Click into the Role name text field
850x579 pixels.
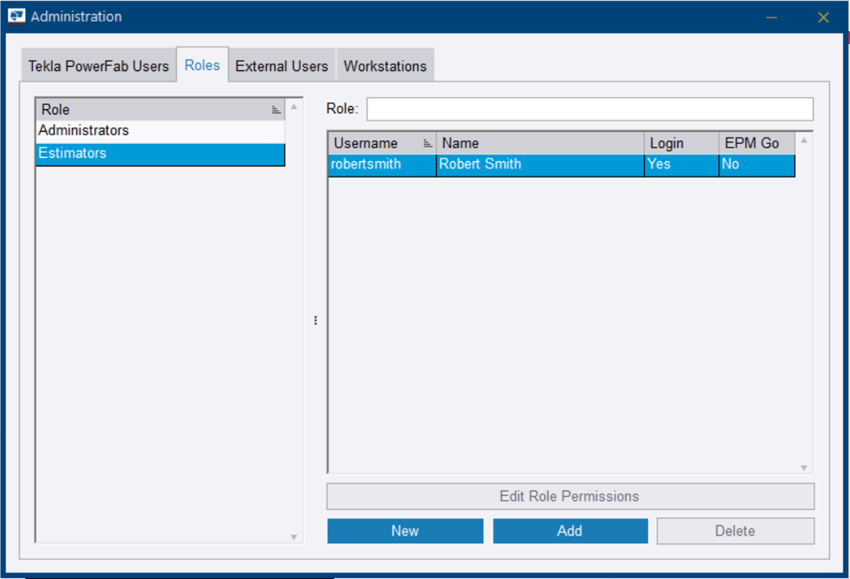[x=589, y=109]
